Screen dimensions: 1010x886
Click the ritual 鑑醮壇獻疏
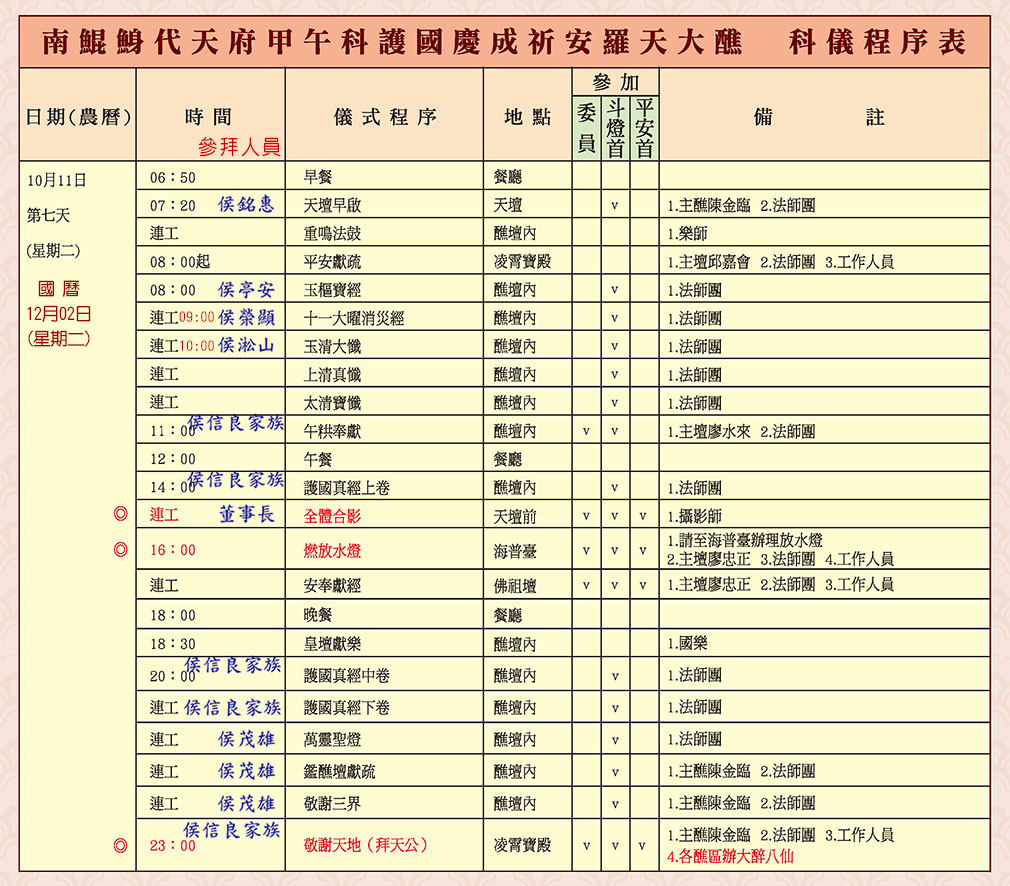point(339,771)
